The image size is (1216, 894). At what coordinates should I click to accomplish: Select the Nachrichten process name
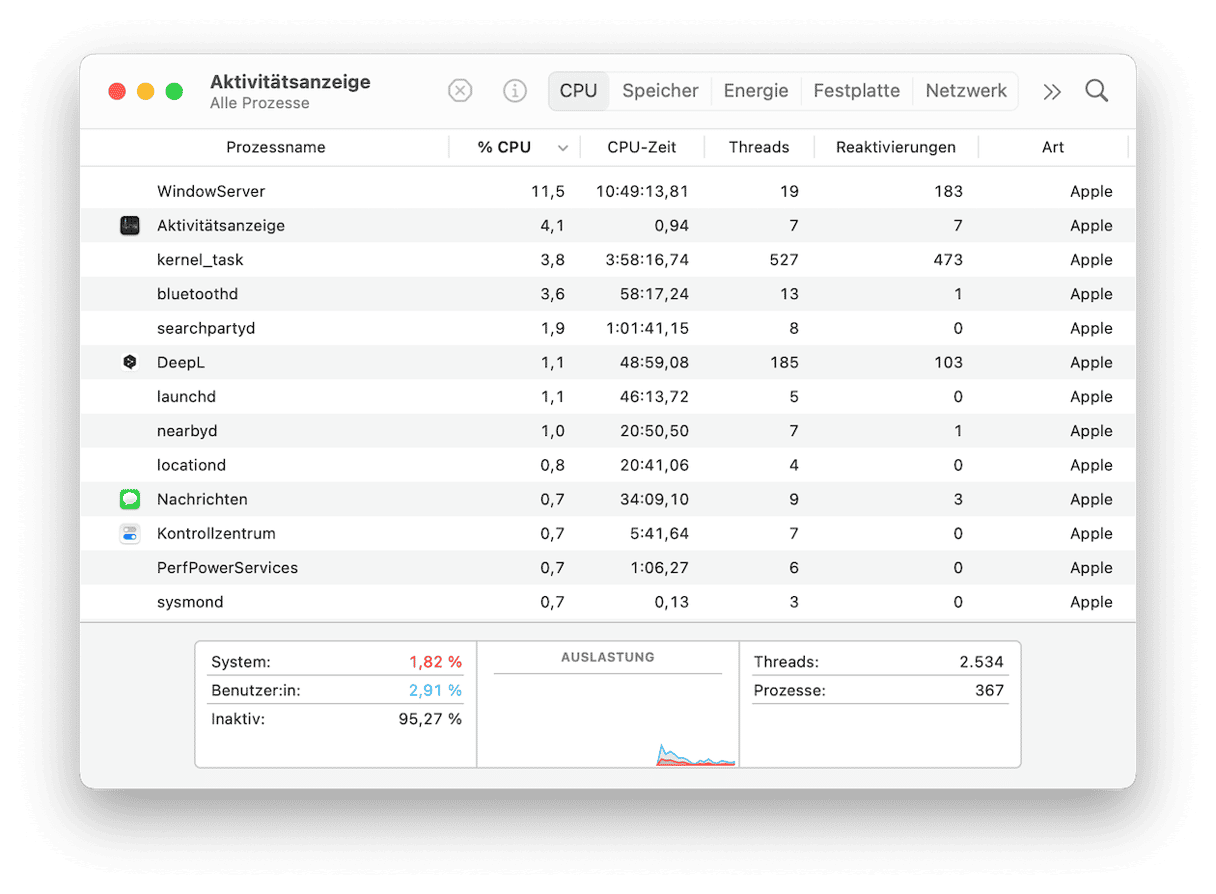click(202, 499)
